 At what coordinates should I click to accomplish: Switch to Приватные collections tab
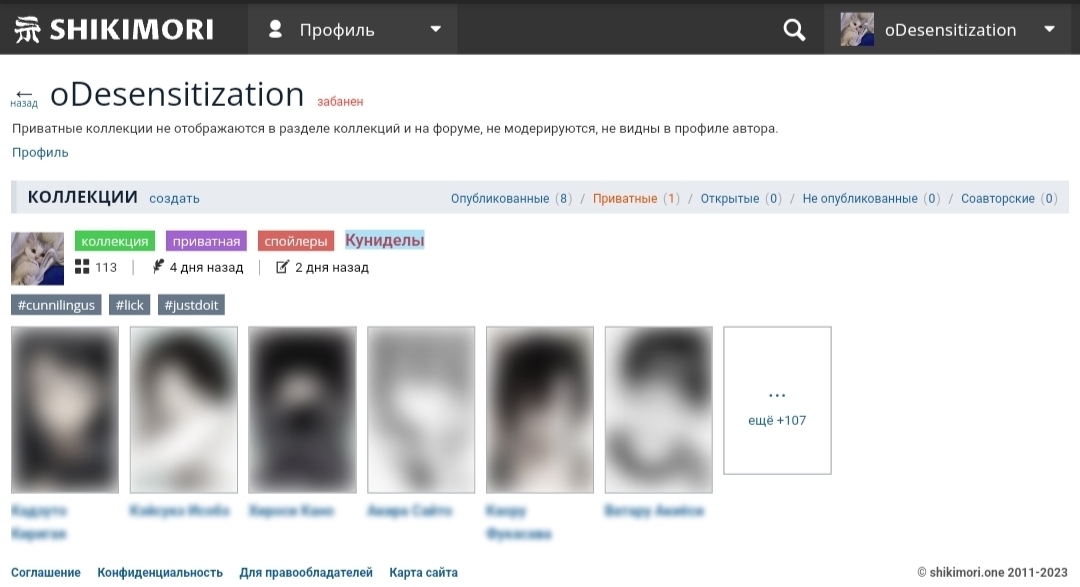[636, 198]
